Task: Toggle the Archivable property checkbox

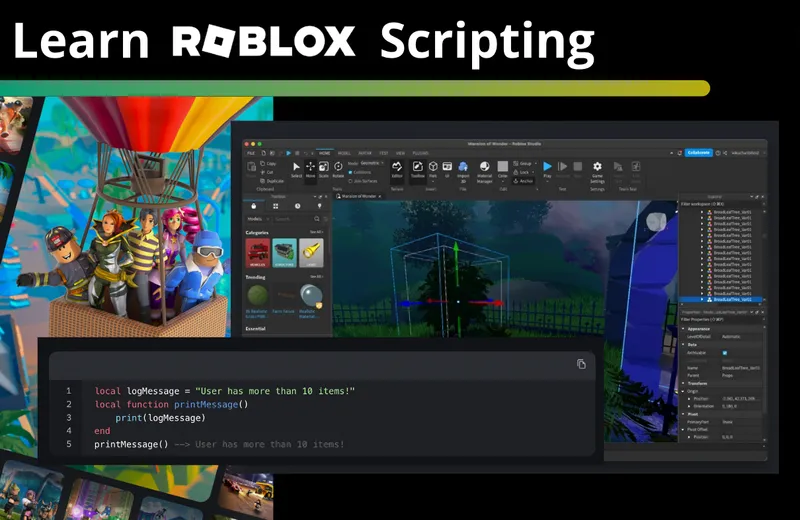Action: (725, 353)
